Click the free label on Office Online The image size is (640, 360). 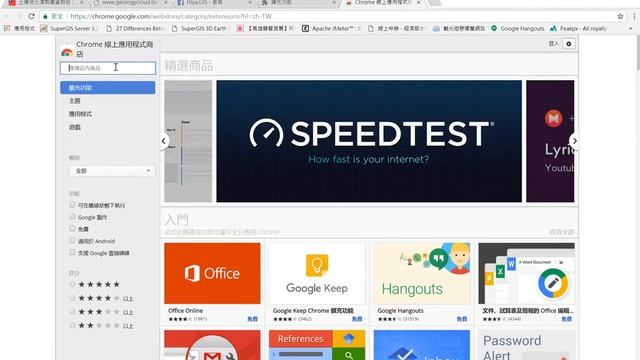coord(252,319)
